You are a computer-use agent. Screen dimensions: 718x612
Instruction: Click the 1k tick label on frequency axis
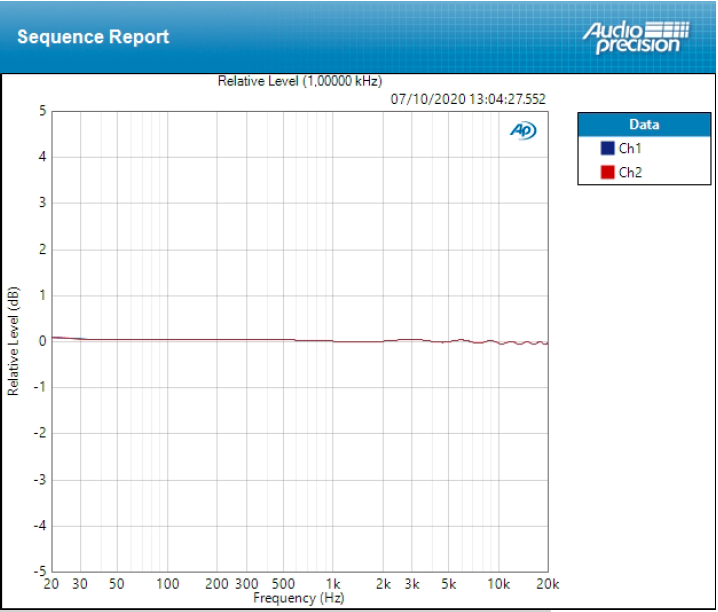point(333,584)
